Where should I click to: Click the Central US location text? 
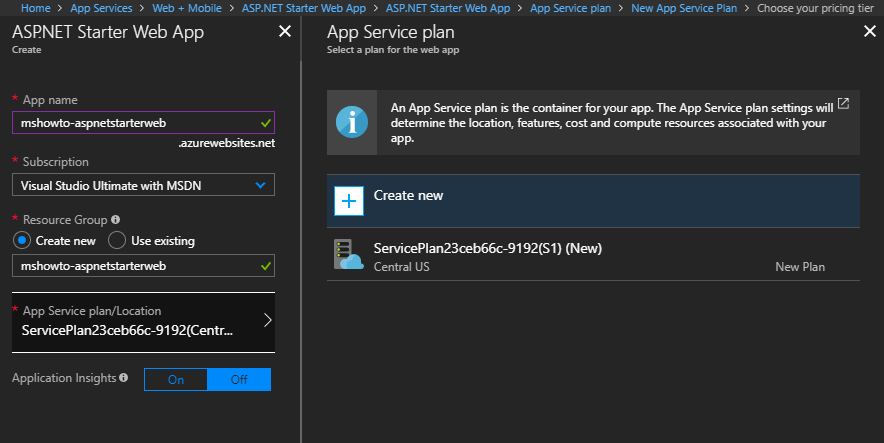(x=401, y=267)
